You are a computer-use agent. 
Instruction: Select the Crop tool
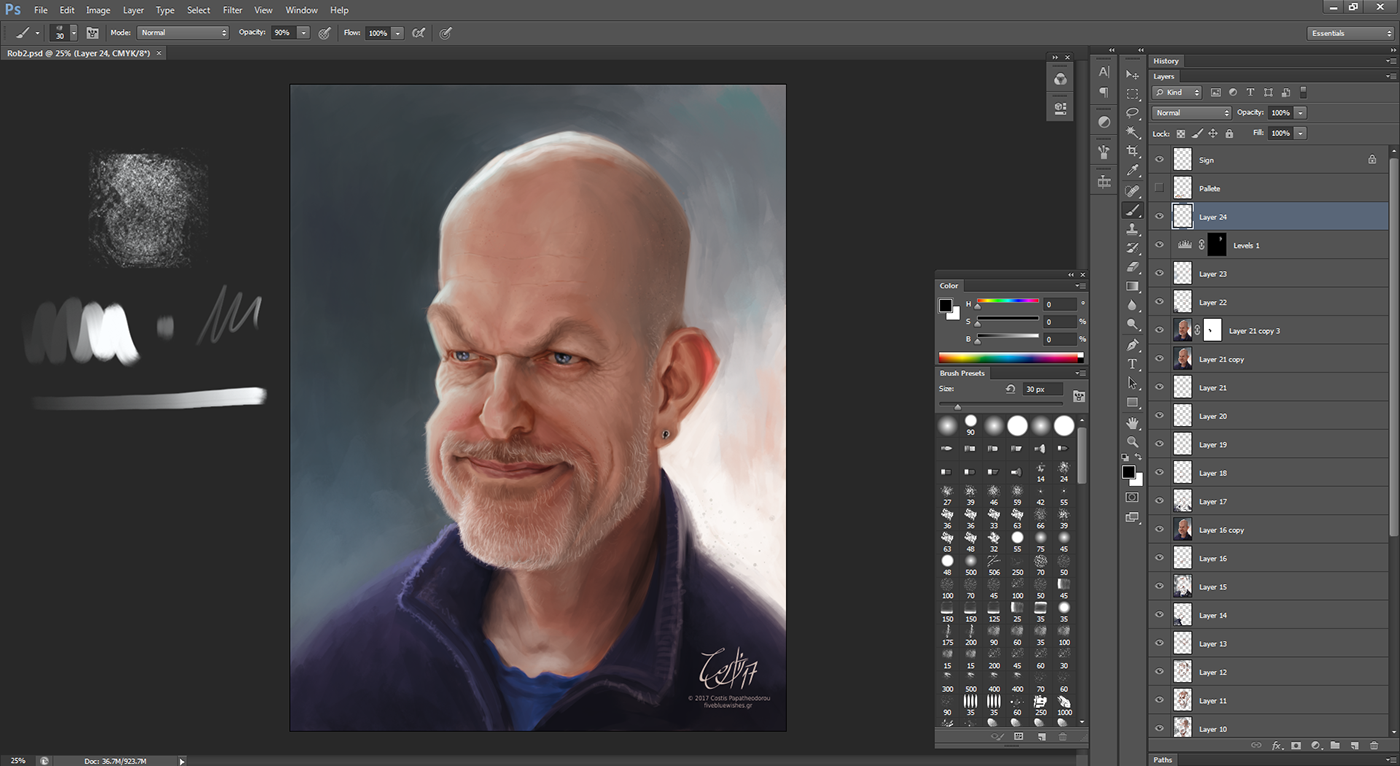click(x=1132, y=151)
